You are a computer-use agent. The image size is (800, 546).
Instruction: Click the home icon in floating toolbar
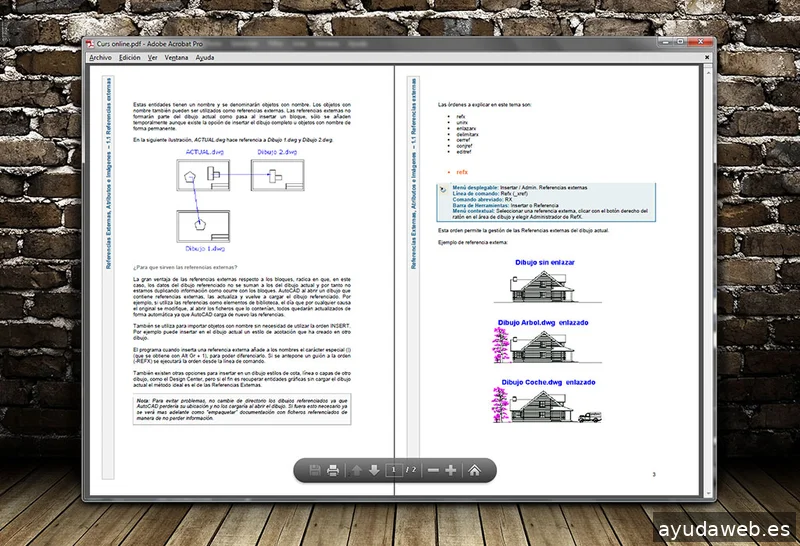pyautogui.click(x=474, y=470)
